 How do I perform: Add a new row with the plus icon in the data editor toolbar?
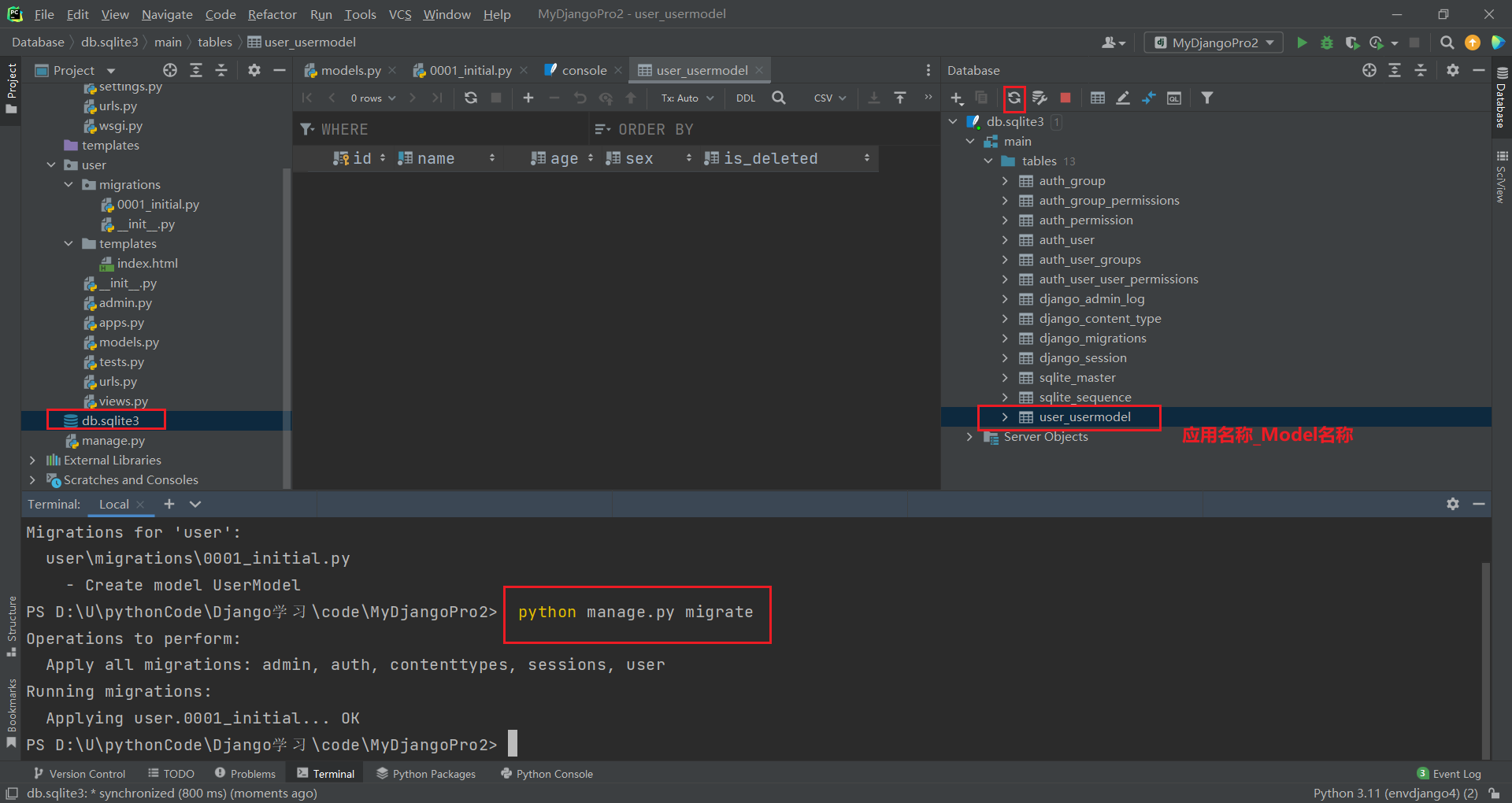pos(528,98)
